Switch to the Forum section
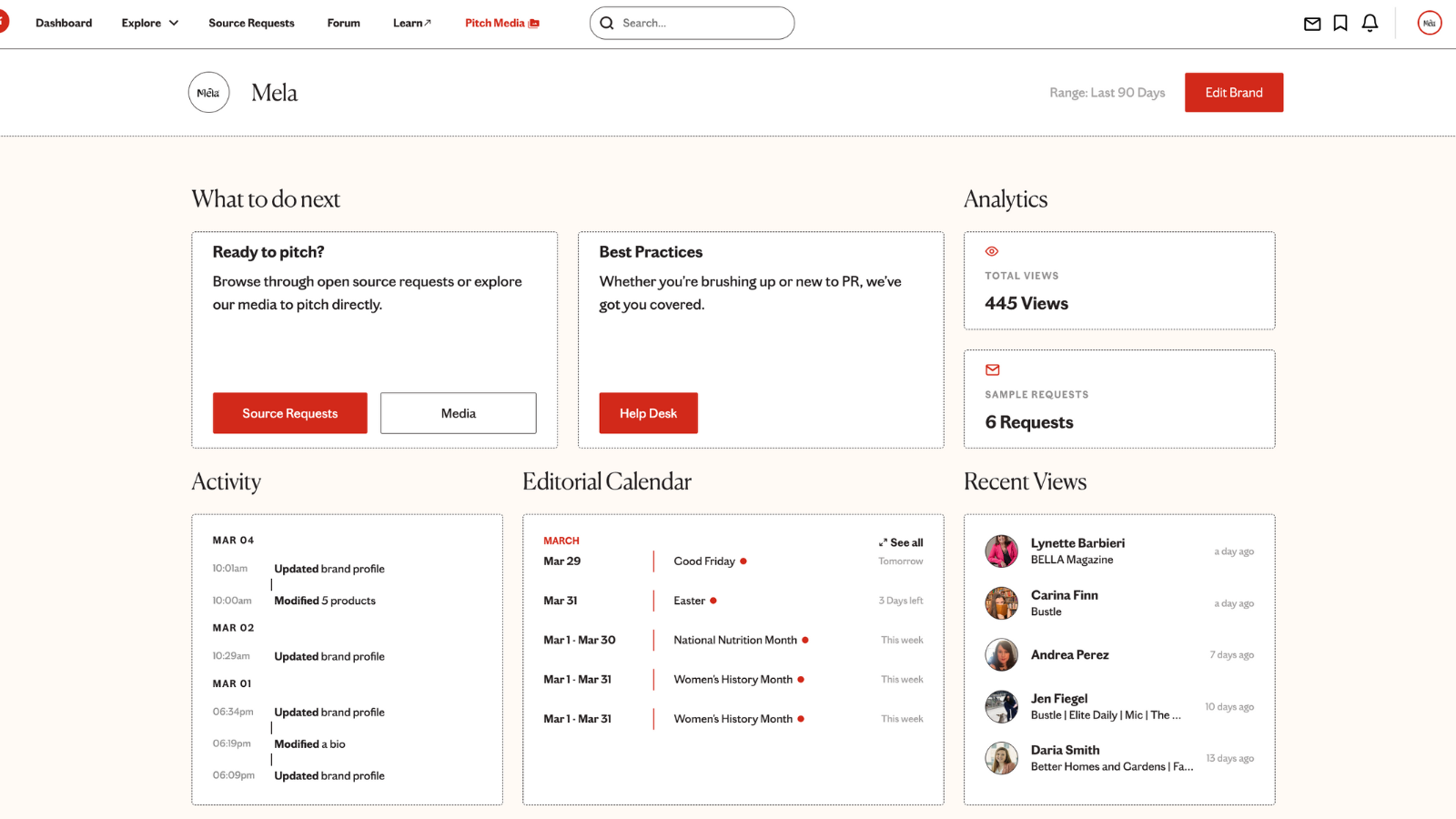Screen dimensions: 1456x819 [x=343, y=23]
